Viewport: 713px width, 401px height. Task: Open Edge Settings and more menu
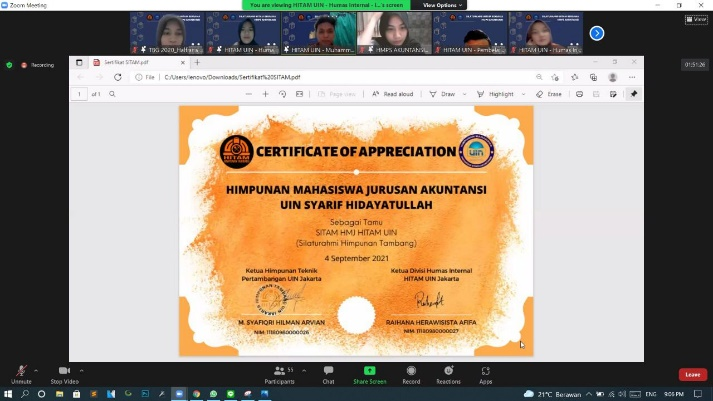coord(632,77)
